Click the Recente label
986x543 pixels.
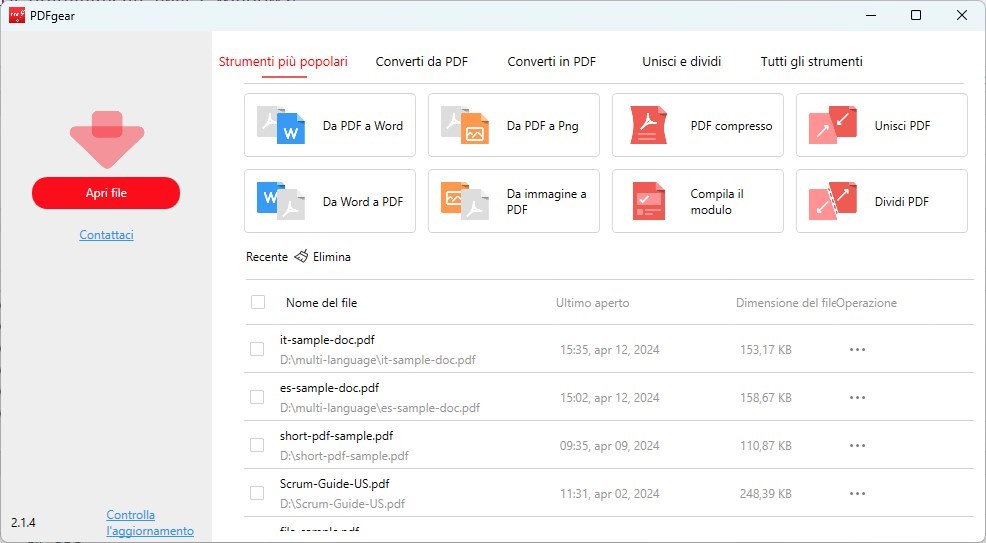(267, 256)
